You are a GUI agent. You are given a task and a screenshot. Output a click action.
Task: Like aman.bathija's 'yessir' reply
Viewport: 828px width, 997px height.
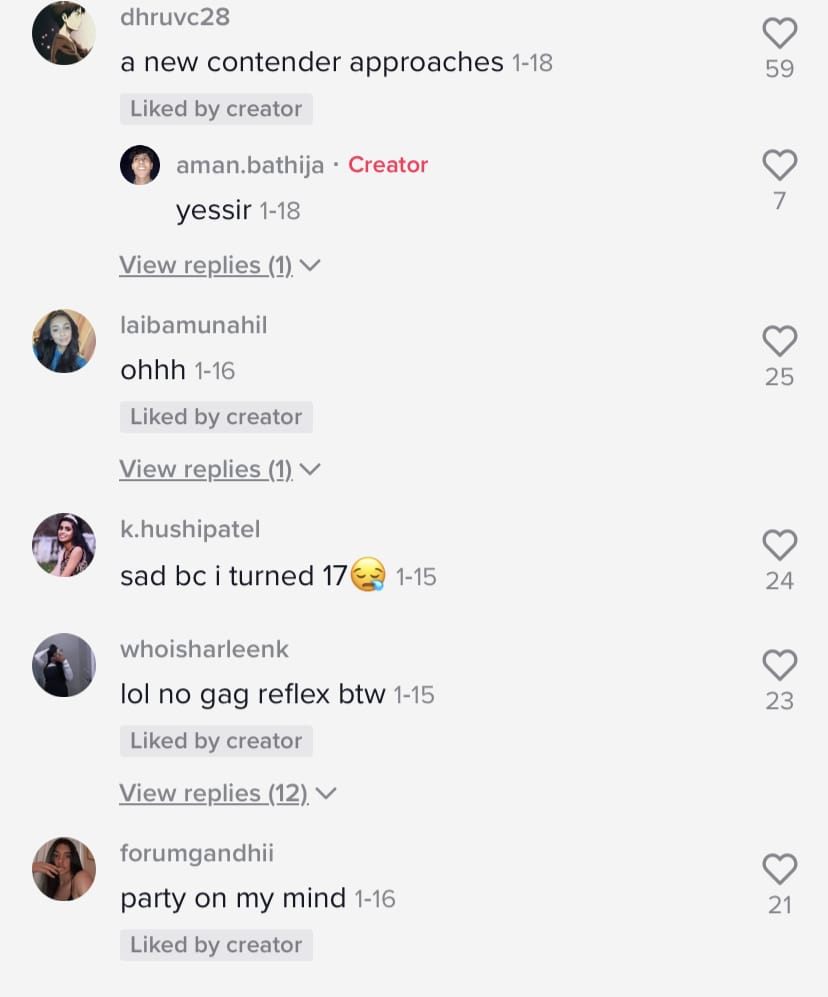coord(780,165)
